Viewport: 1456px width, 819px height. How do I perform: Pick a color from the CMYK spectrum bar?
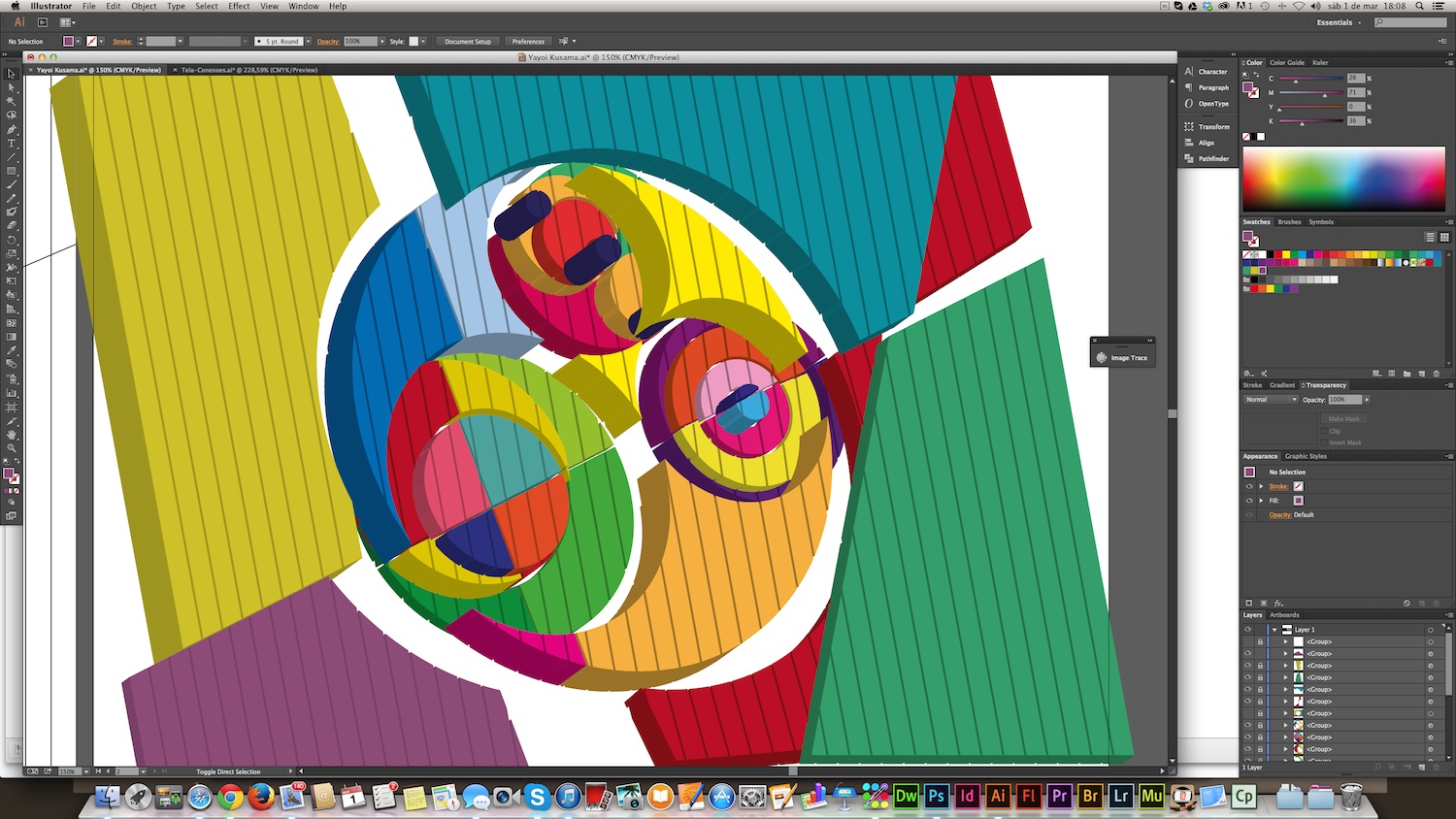pos(1344,179)
